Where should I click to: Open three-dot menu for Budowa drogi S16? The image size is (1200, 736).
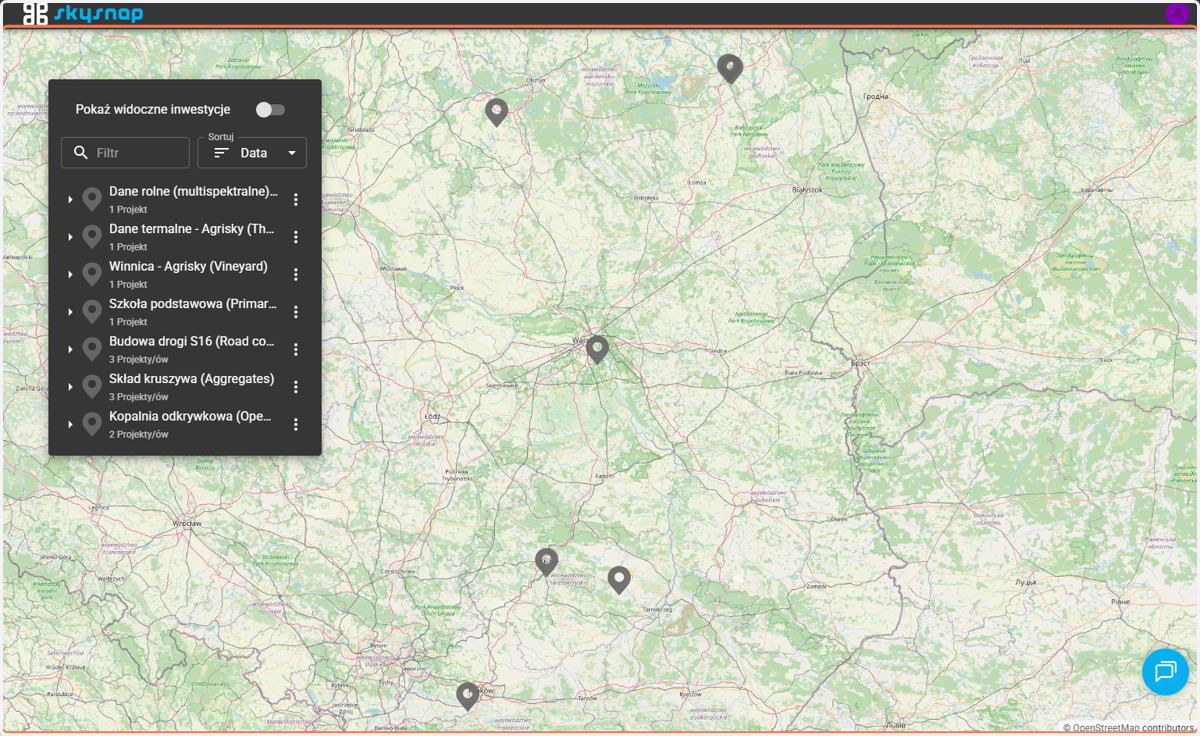(296, 349)
